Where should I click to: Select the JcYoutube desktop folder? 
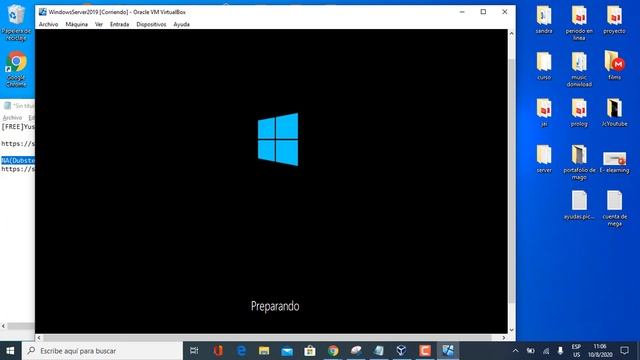pos(614,112)
